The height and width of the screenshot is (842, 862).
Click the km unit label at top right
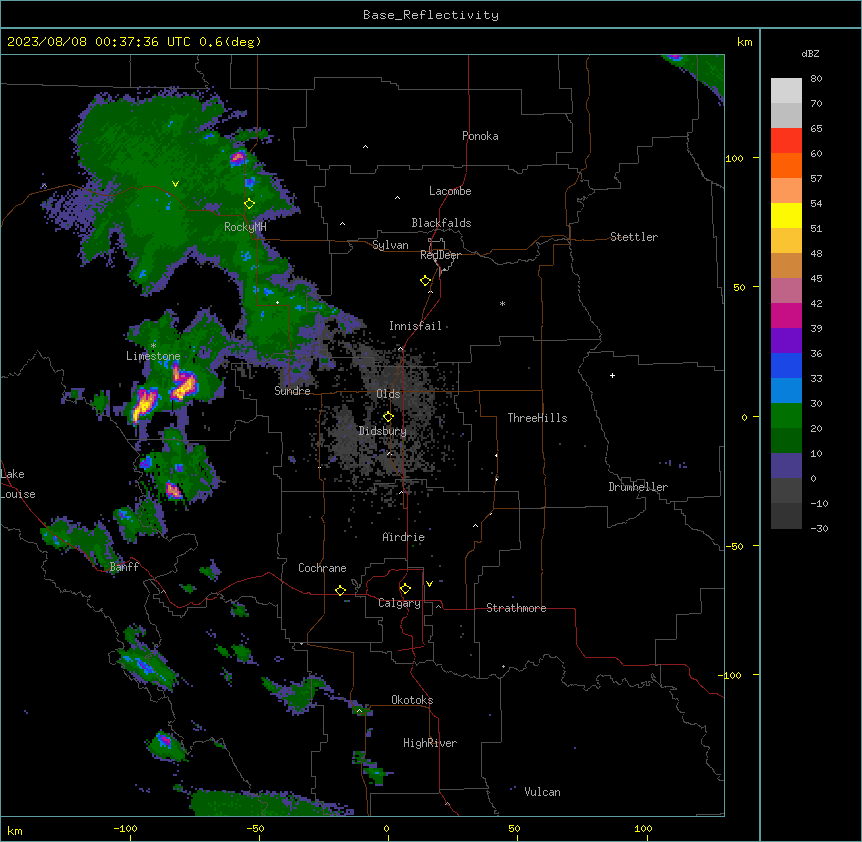[744, 42]
